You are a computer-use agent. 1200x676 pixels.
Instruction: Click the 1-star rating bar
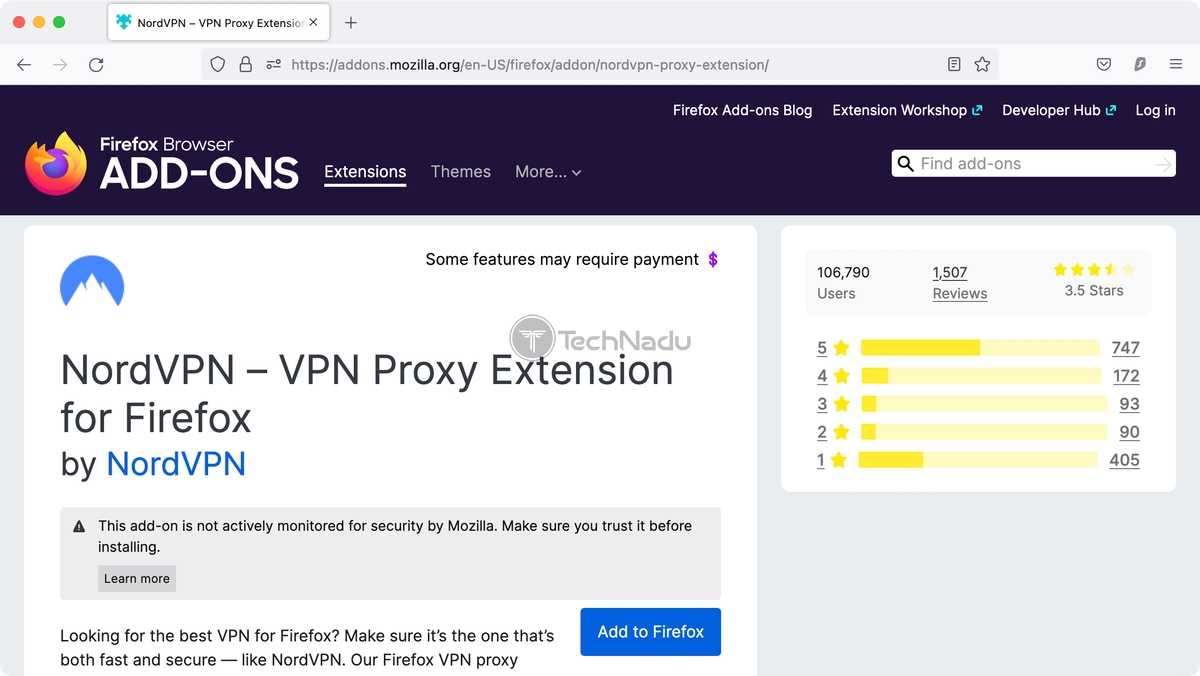978,460
